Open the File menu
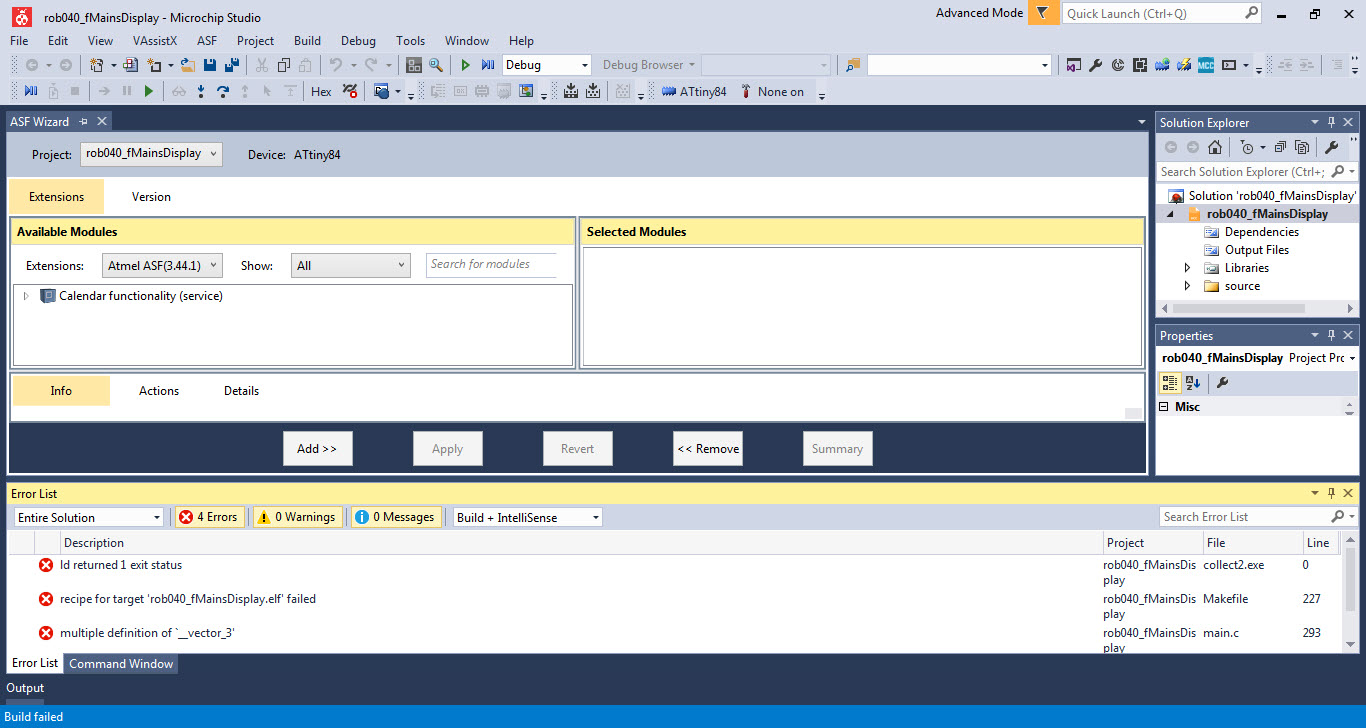 pos(19,41)
